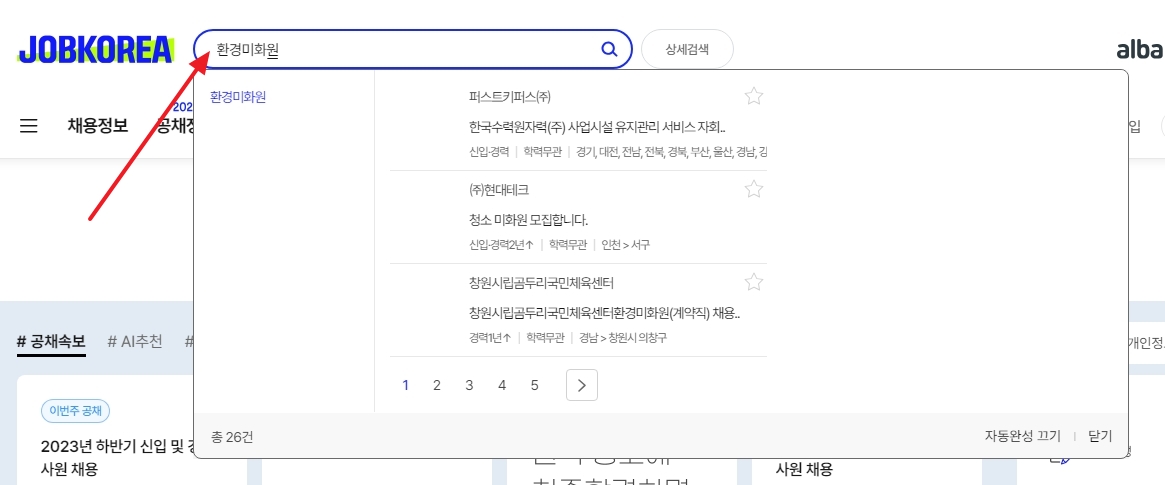Click the JOBKOREA logo
The image size is (1165, 485).
[96, 50]
